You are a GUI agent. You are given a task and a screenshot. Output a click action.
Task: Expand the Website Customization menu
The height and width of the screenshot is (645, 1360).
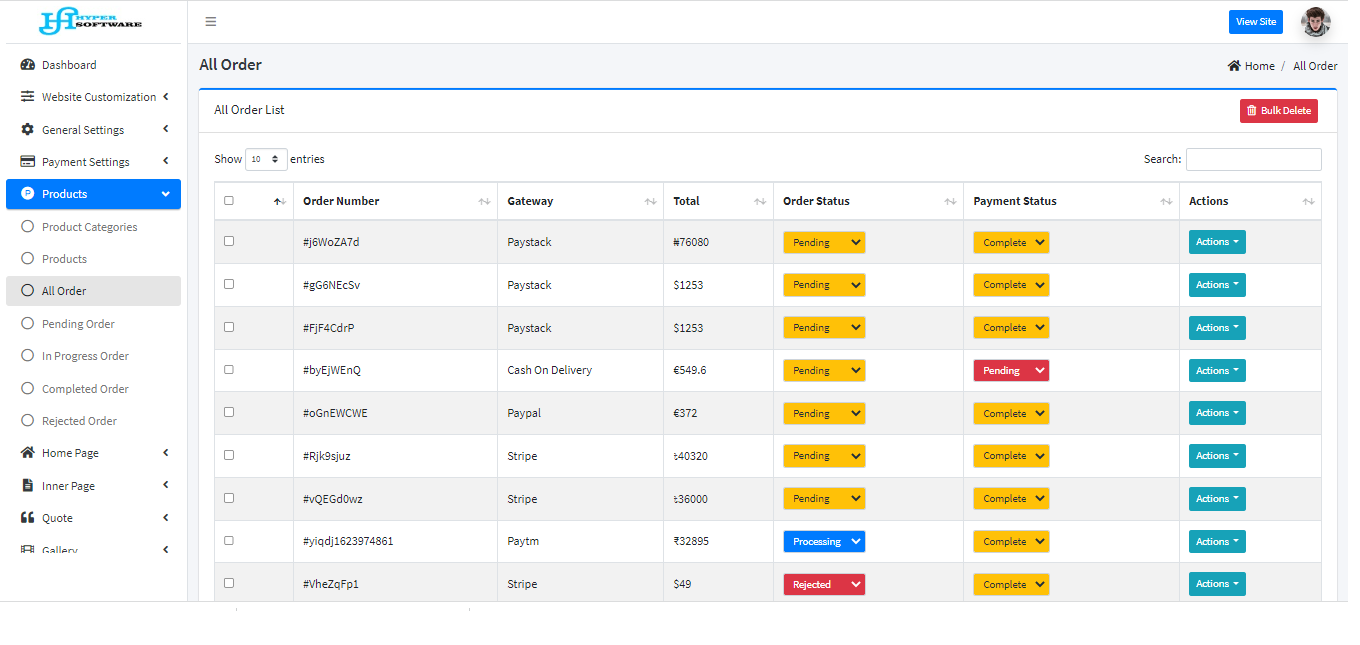98,97
